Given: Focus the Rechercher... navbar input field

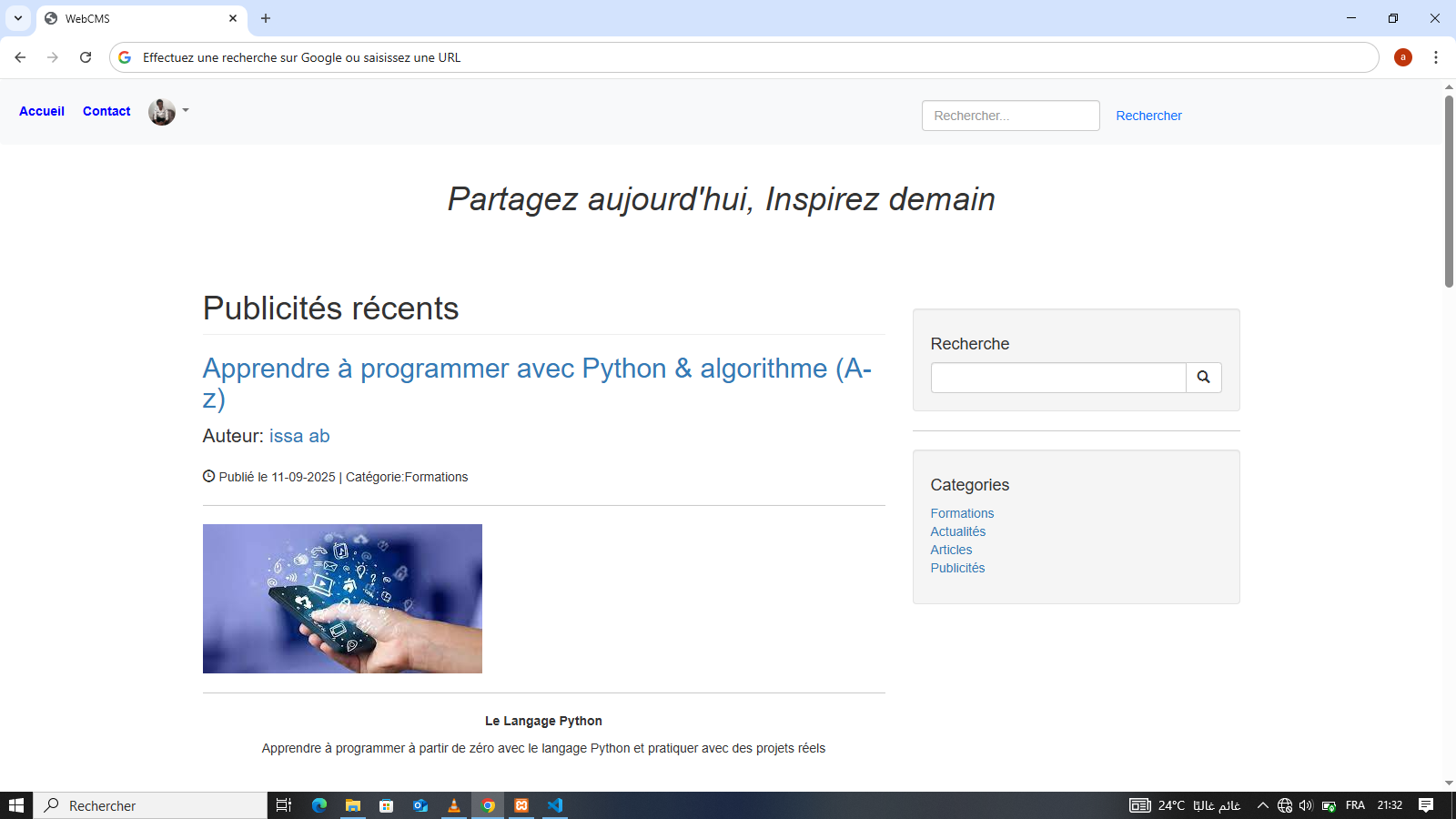Looking at the screenshot, I should tap(1010, 116).
